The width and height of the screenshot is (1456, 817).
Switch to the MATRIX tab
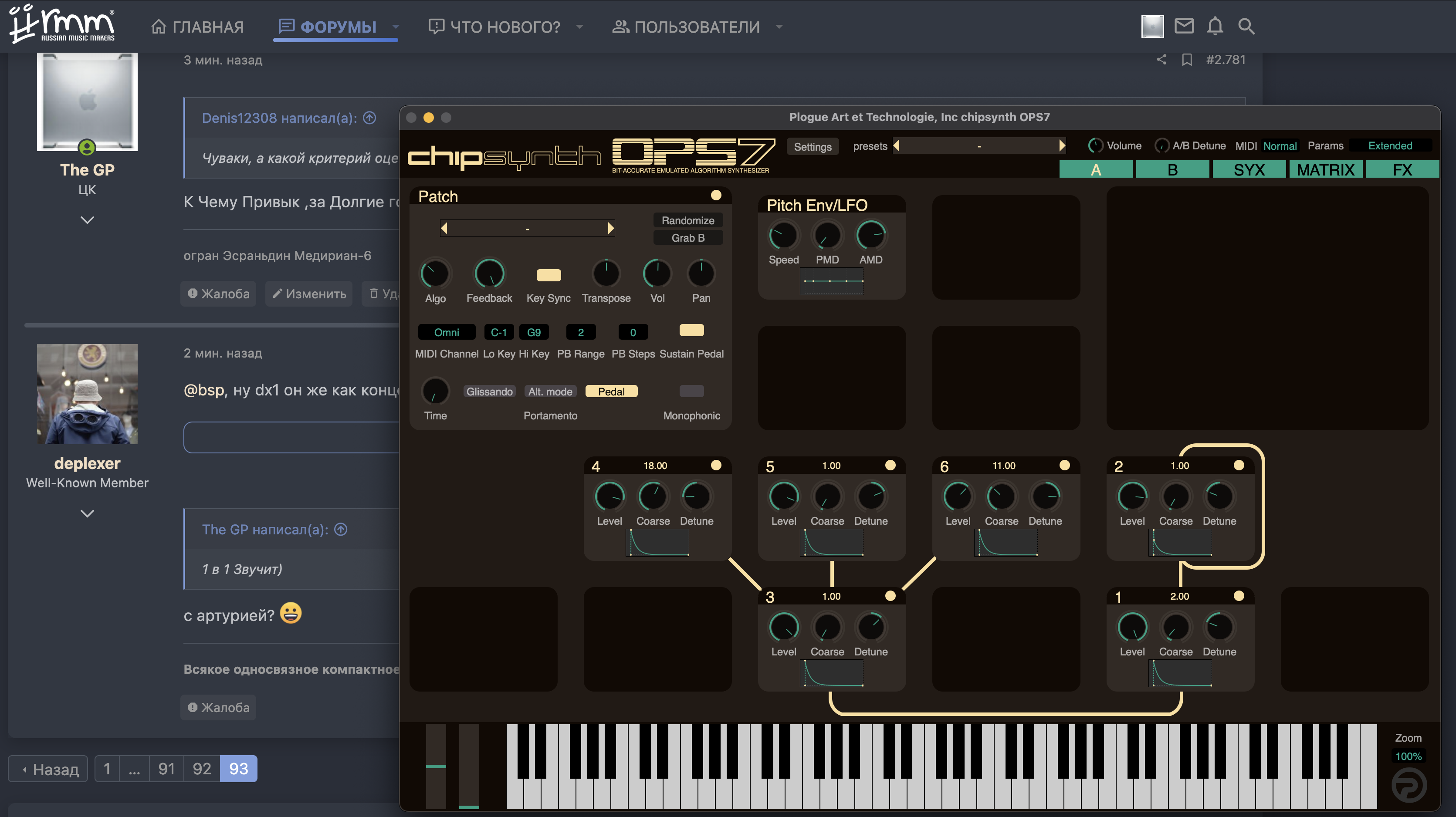point(1325,169)
